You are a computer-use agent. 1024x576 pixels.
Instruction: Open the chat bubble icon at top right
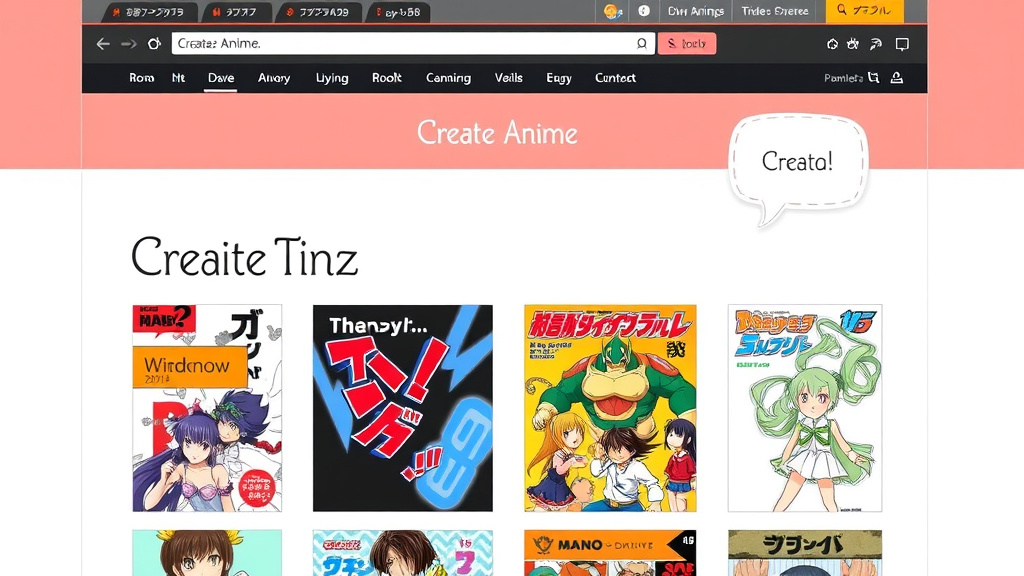tap(901, 44)
